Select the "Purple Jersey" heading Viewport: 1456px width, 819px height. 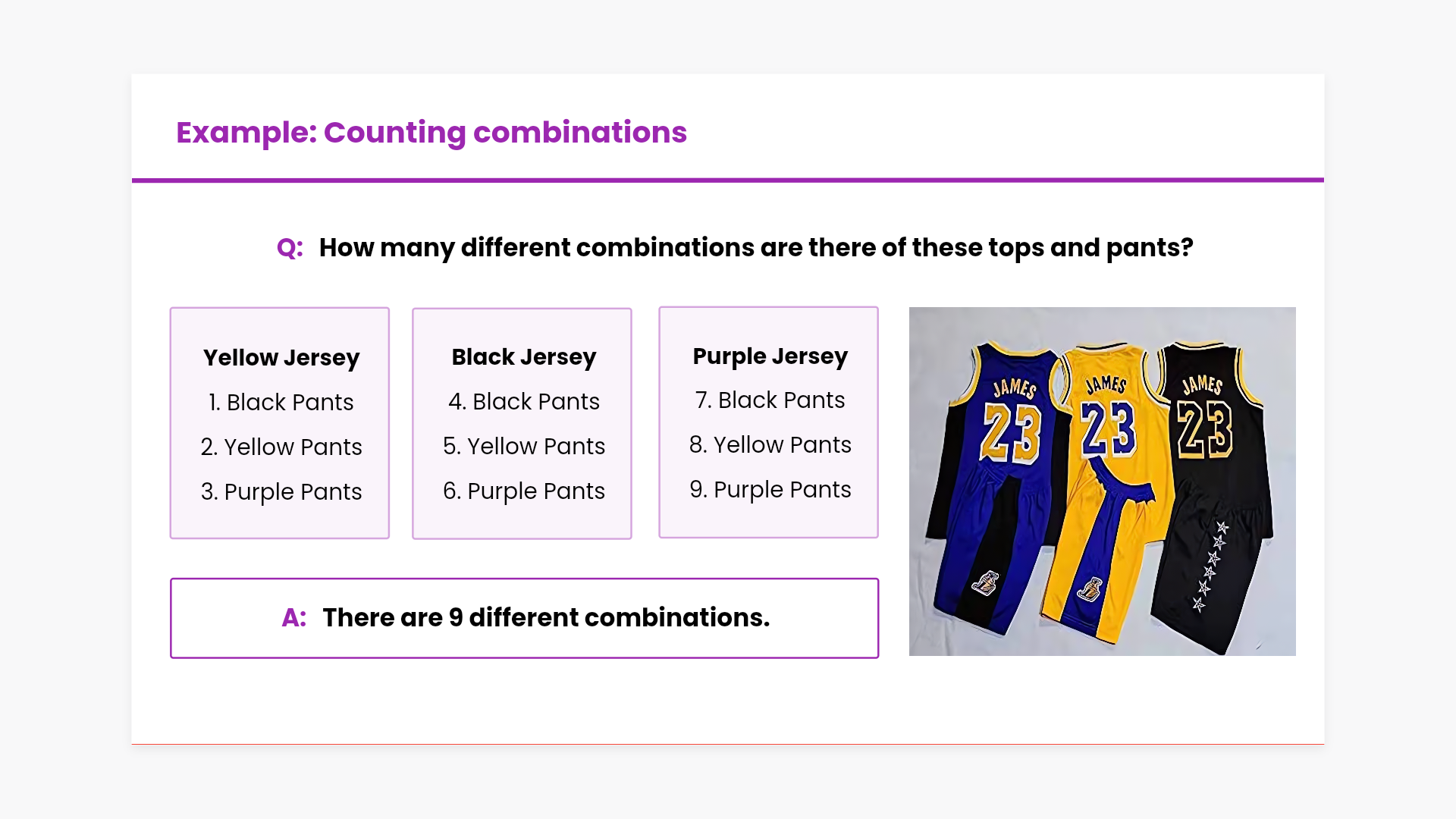(770, 356)
